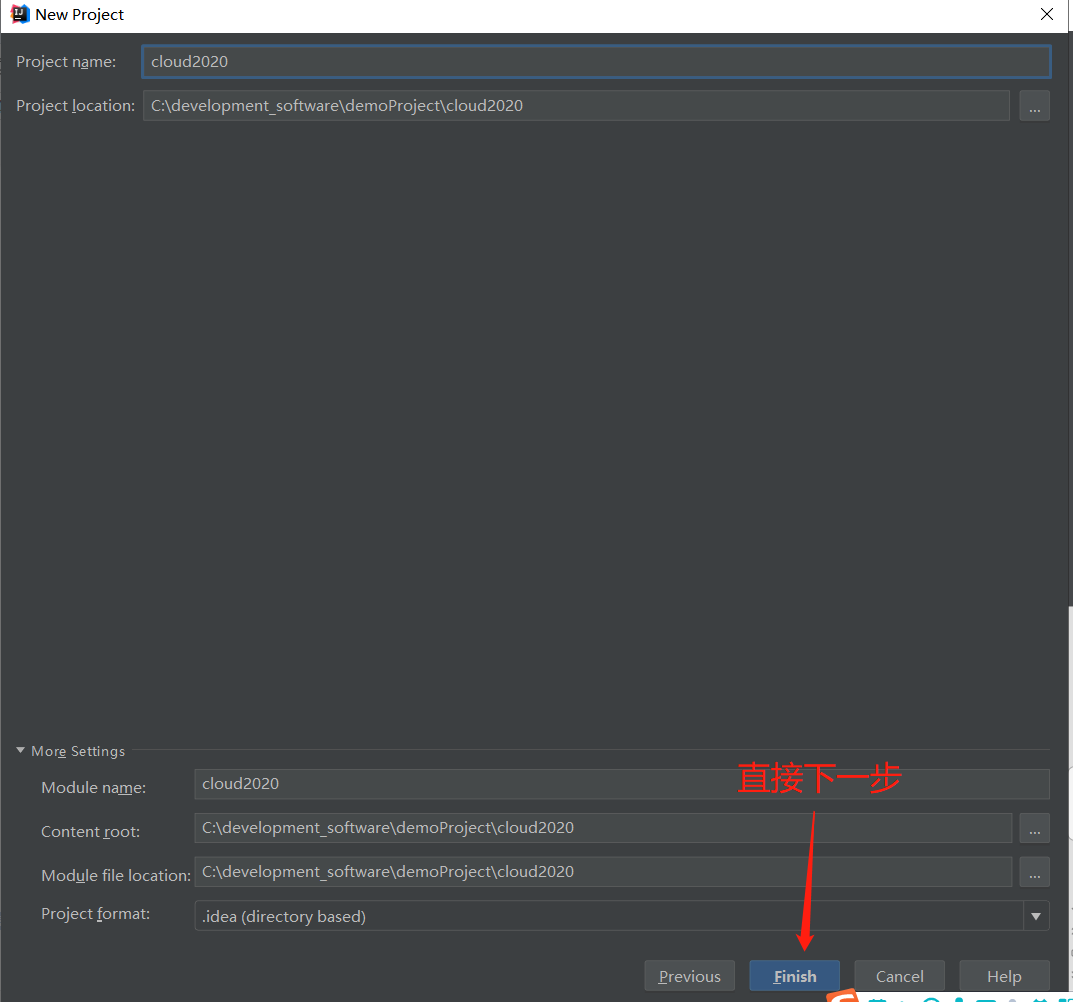Click the Project location path field
This screenshot has width=1073, height=1002.
[x=576, y=105]
